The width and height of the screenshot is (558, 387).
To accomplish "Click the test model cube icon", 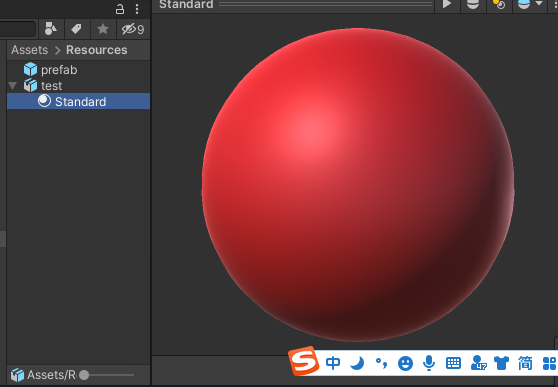I will coord(30,85).
